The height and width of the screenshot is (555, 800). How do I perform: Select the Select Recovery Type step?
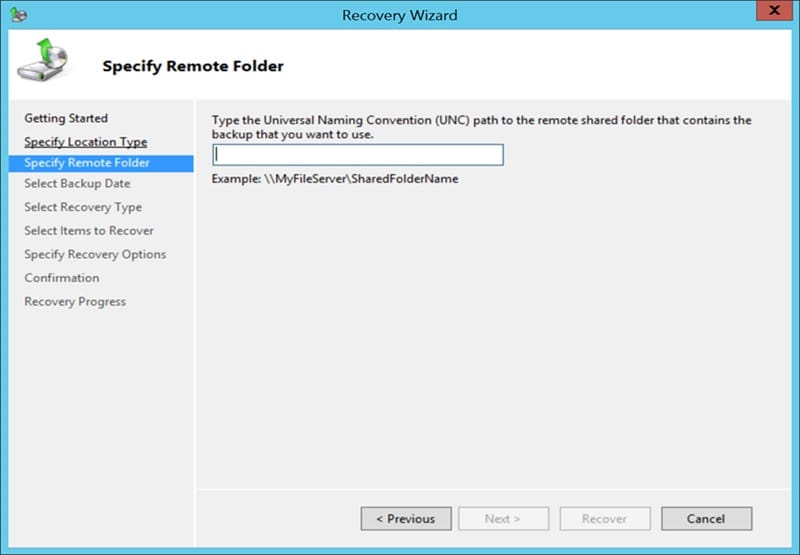(x=83, y=207)
